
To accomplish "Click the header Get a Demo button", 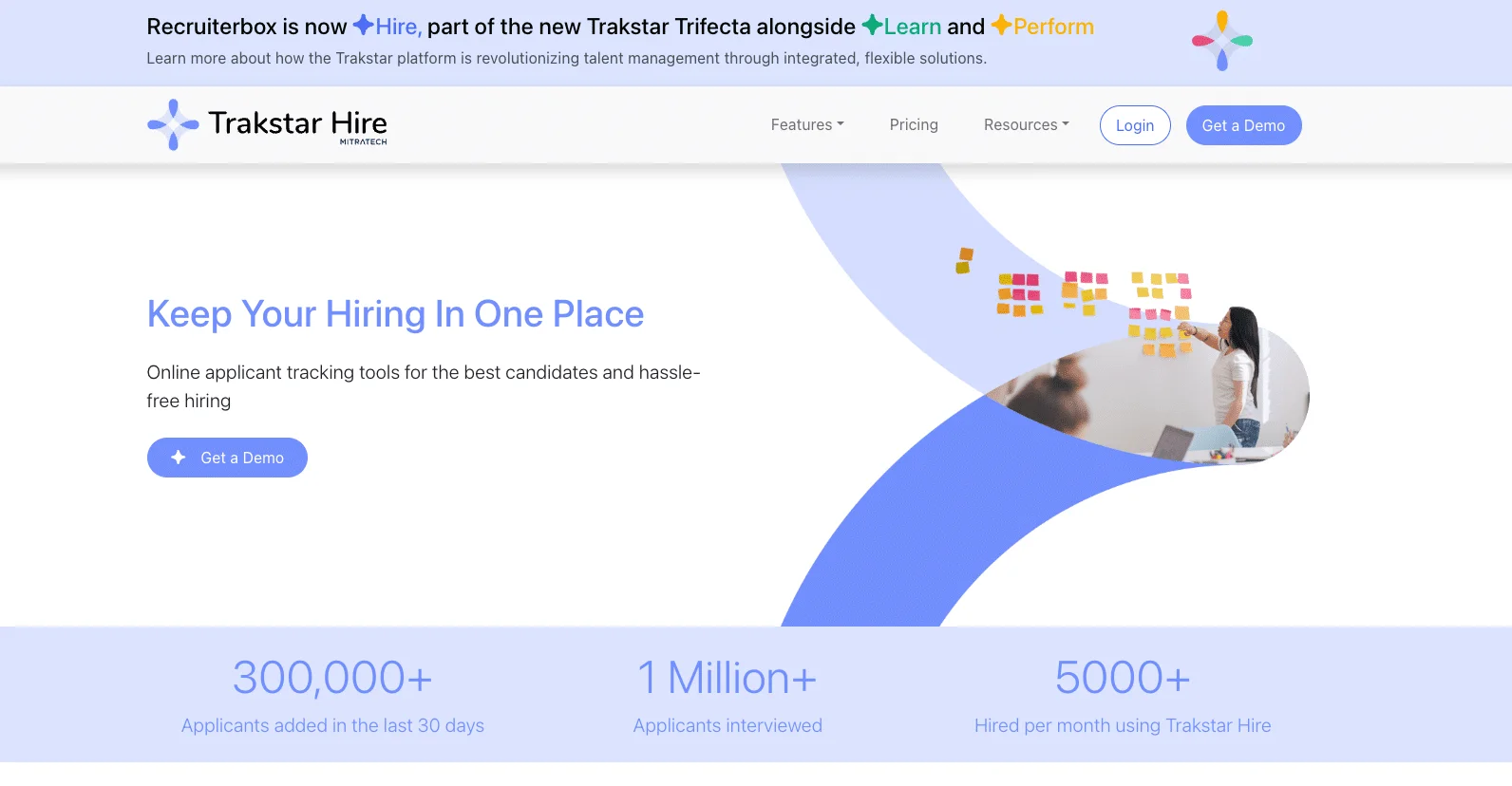I will (x=1243, y=125).
